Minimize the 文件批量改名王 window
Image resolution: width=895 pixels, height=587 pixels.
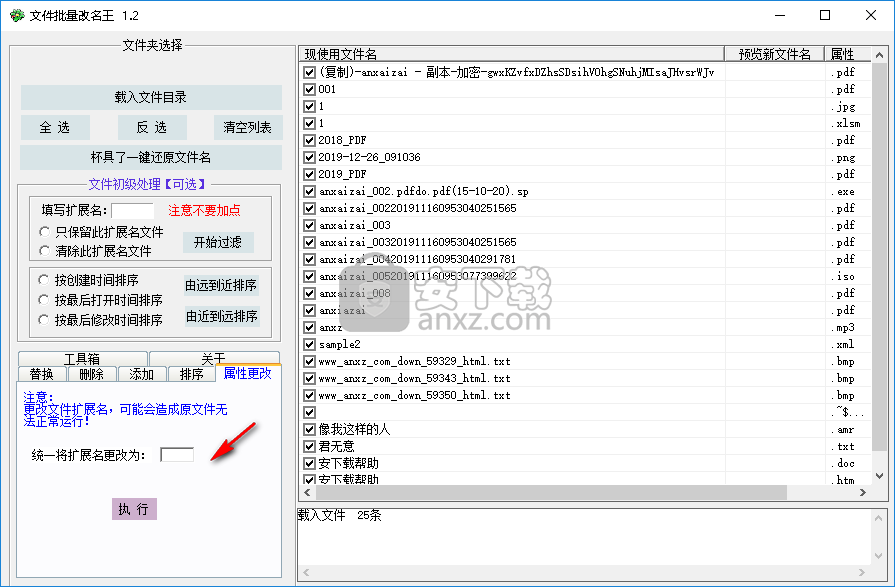pos(780,15)
